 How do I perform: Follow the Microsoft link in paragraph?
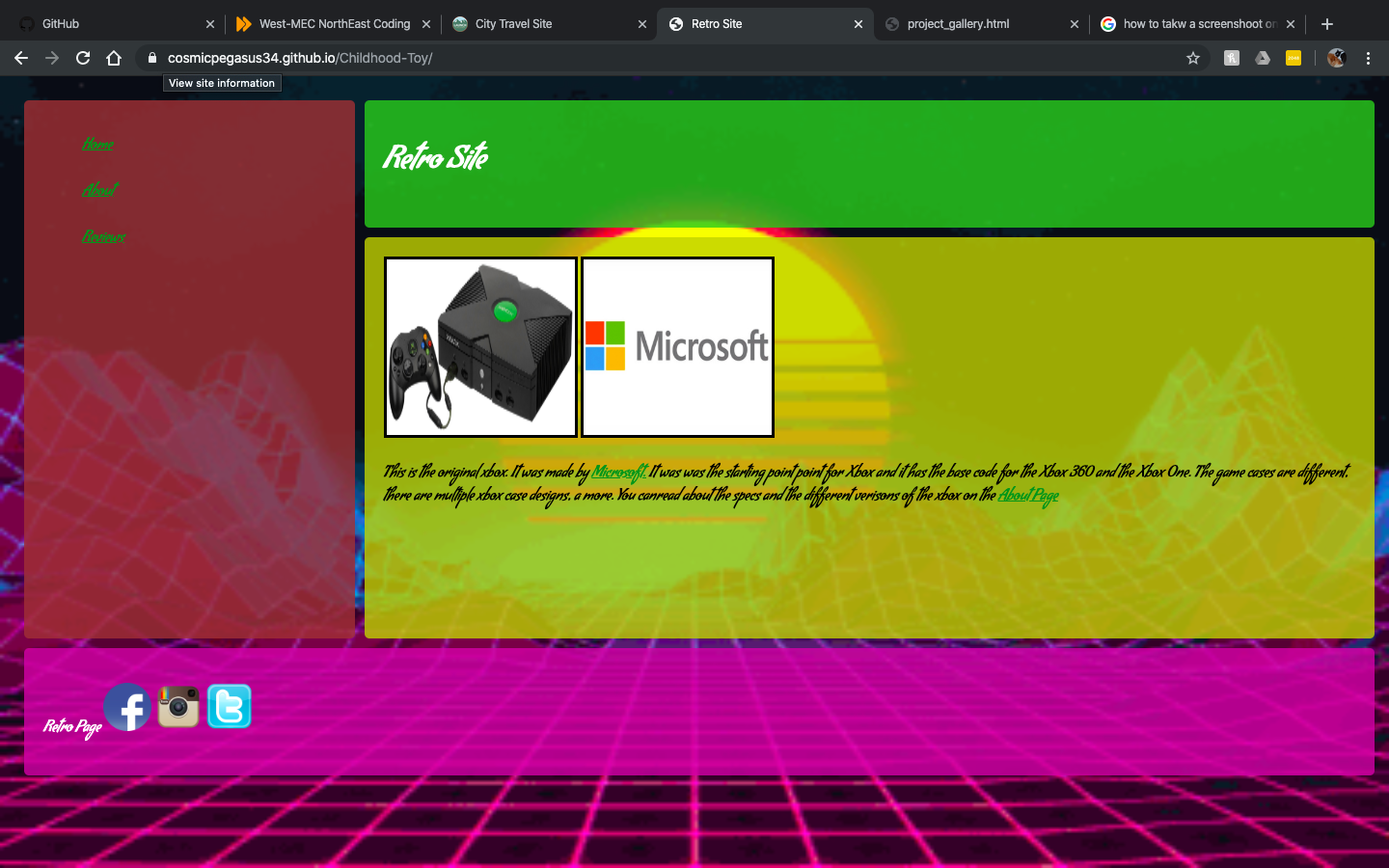618,472
